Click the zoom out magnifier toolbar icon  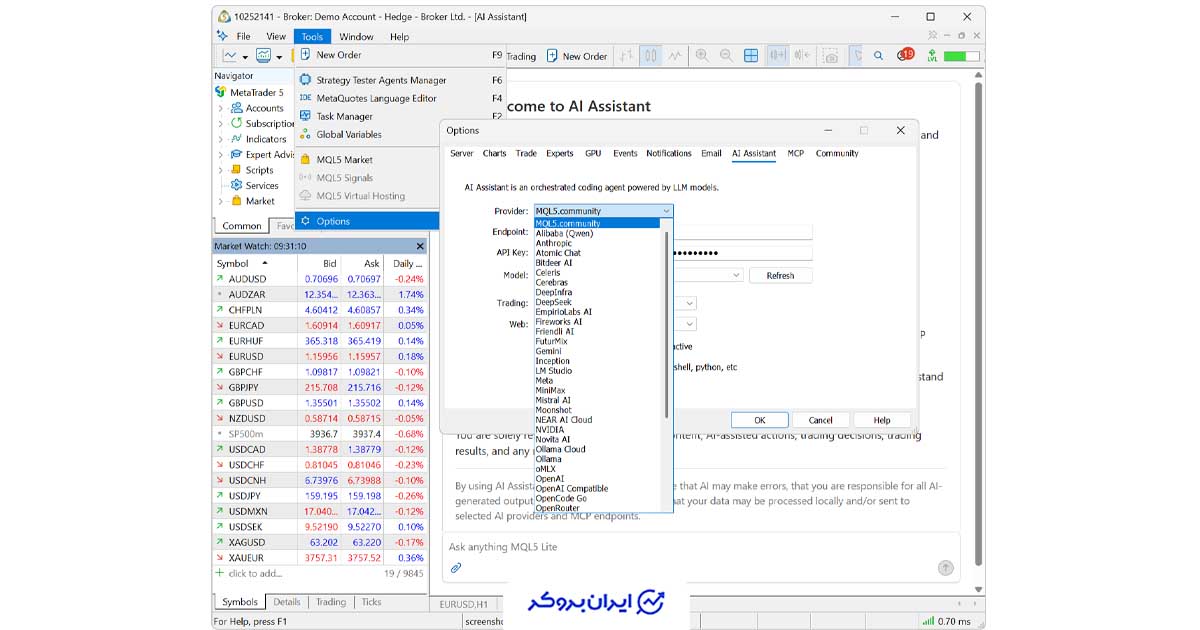(x=726, y=56)
